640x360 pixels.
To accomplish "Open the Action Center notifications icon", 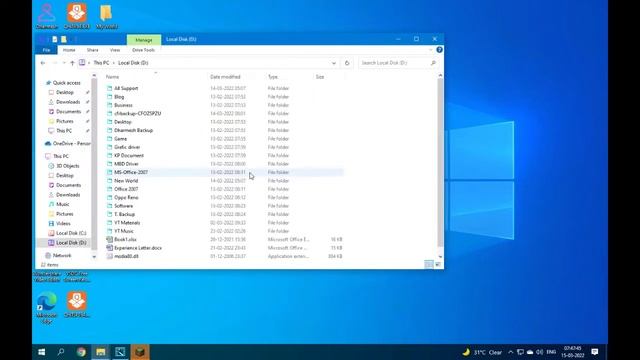I will [595, 352].
